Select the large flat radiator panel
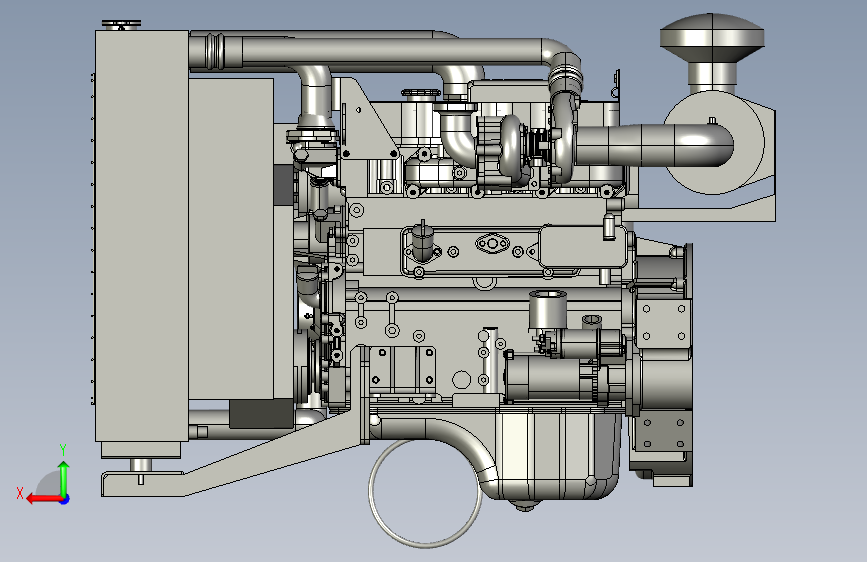 pos(142,235)
